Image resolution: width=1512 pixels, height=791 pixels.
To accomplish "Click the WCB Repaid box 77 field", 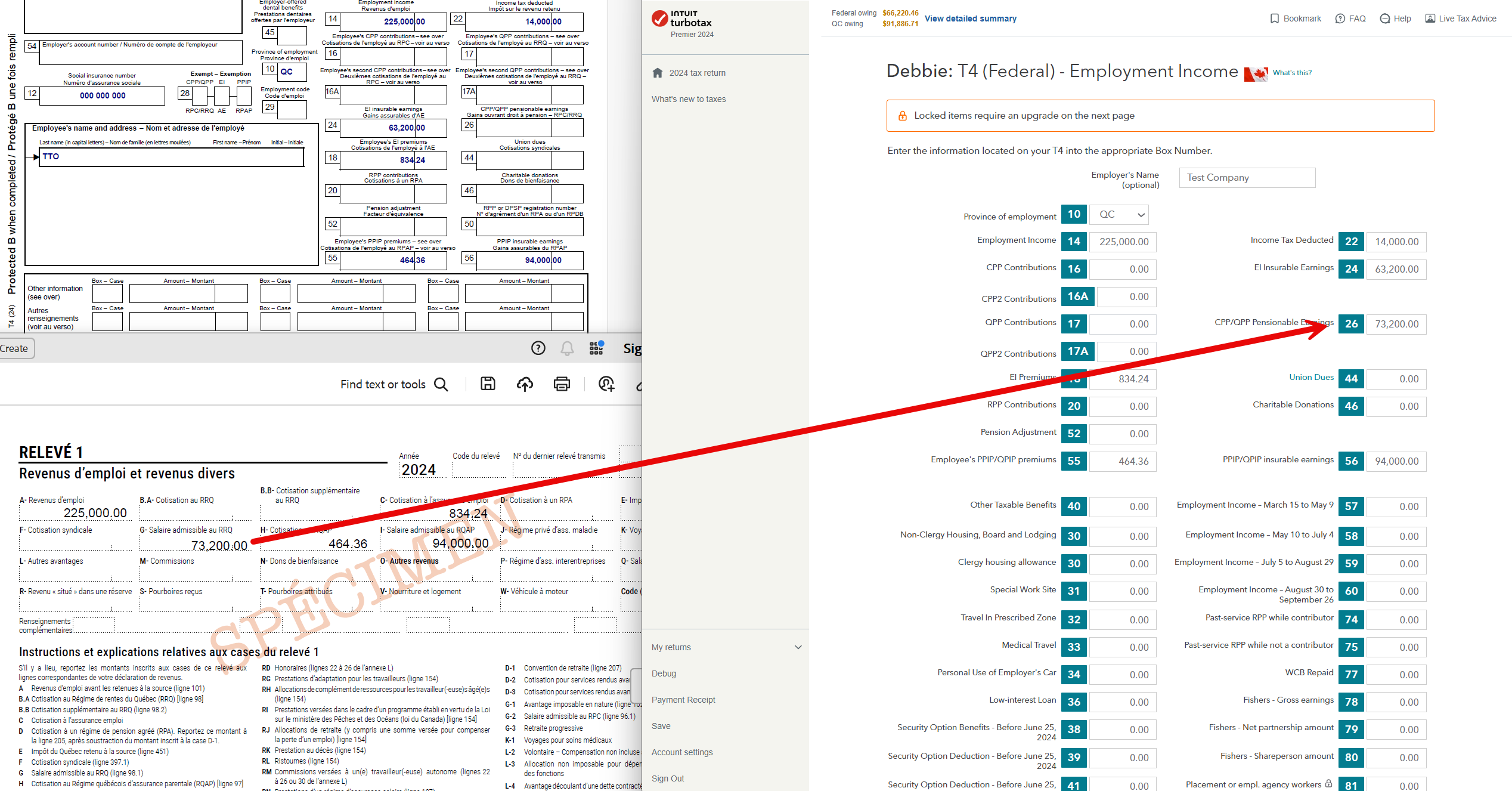I will [1396, 675].
